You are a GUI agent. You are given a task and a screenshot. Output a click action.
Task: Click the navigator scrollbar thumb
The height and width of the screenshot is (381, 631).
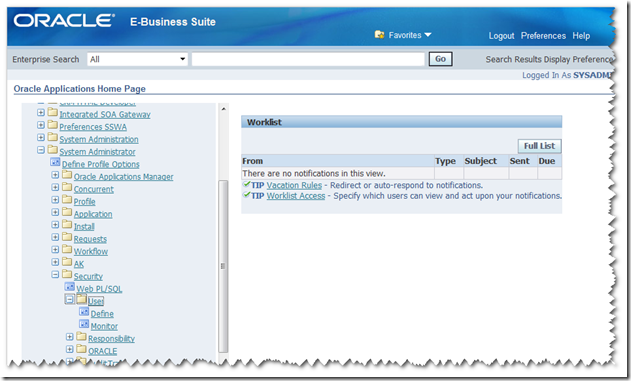coord(223,266)
